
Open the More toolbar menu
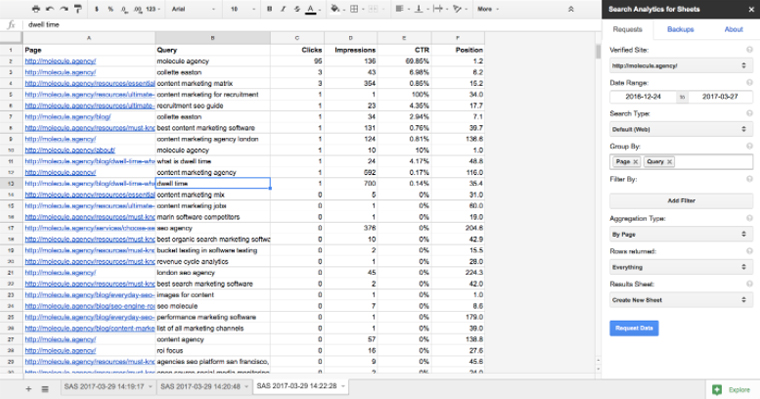[488, 9]
